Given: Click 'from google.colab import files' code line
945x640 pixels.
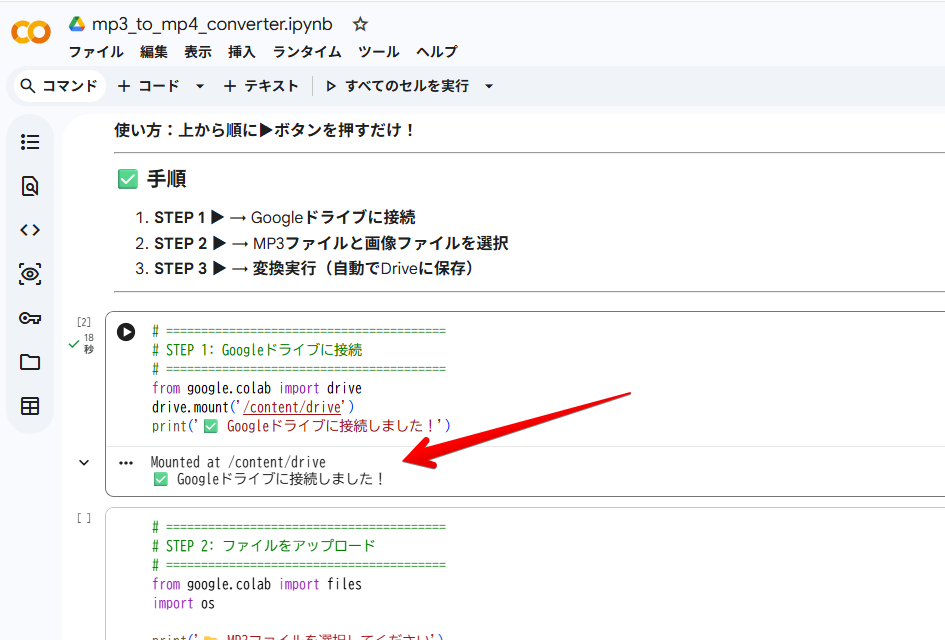Looking at the screenshot, I should pyautogui.click(x=257, y=584).
